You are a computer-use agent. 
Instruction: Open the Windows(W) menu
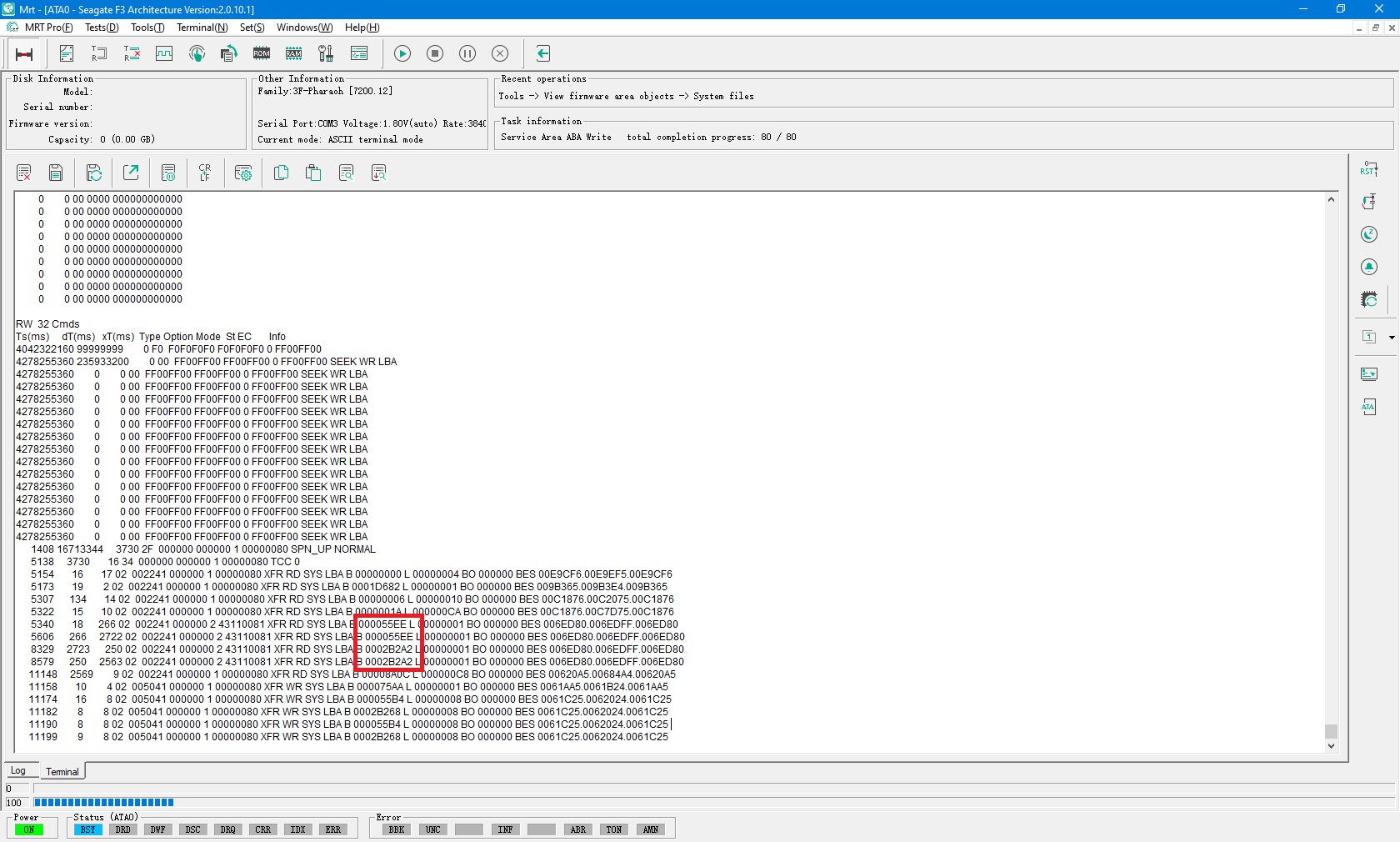[305, 28]
